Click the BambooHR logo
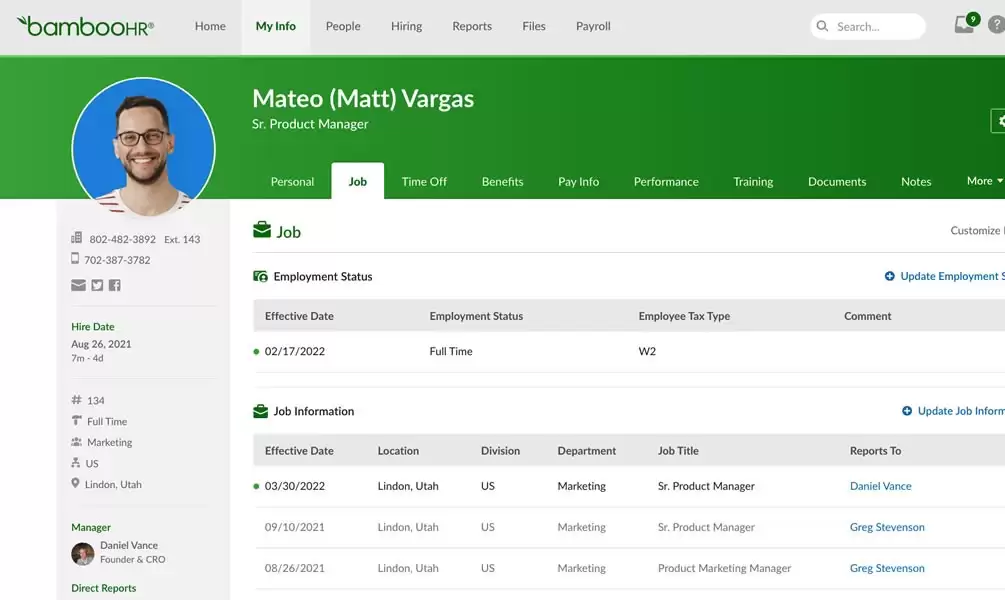Image resolution: width=1005 pixels, height=600 pixels. (x=86, y=26)
